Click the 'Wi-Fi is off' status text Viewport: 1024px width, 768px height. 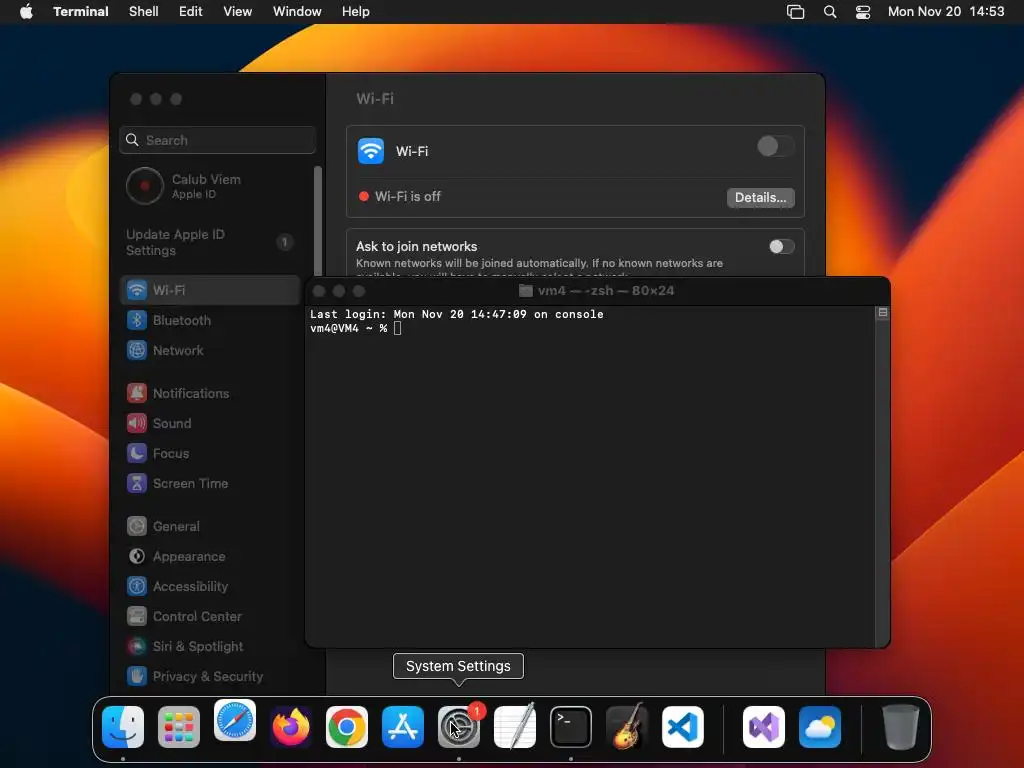coord(408,196)
